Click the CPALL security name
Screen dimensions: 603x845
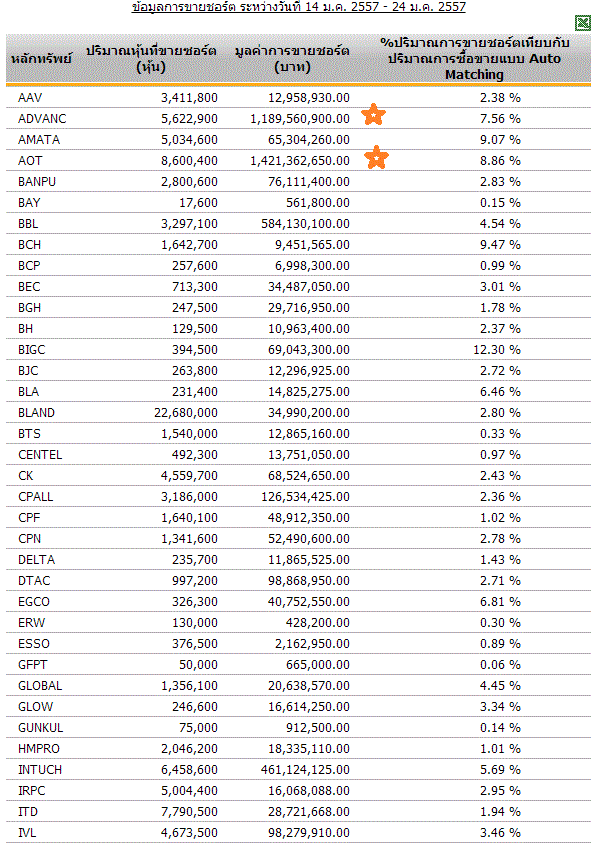pos(37,497)
